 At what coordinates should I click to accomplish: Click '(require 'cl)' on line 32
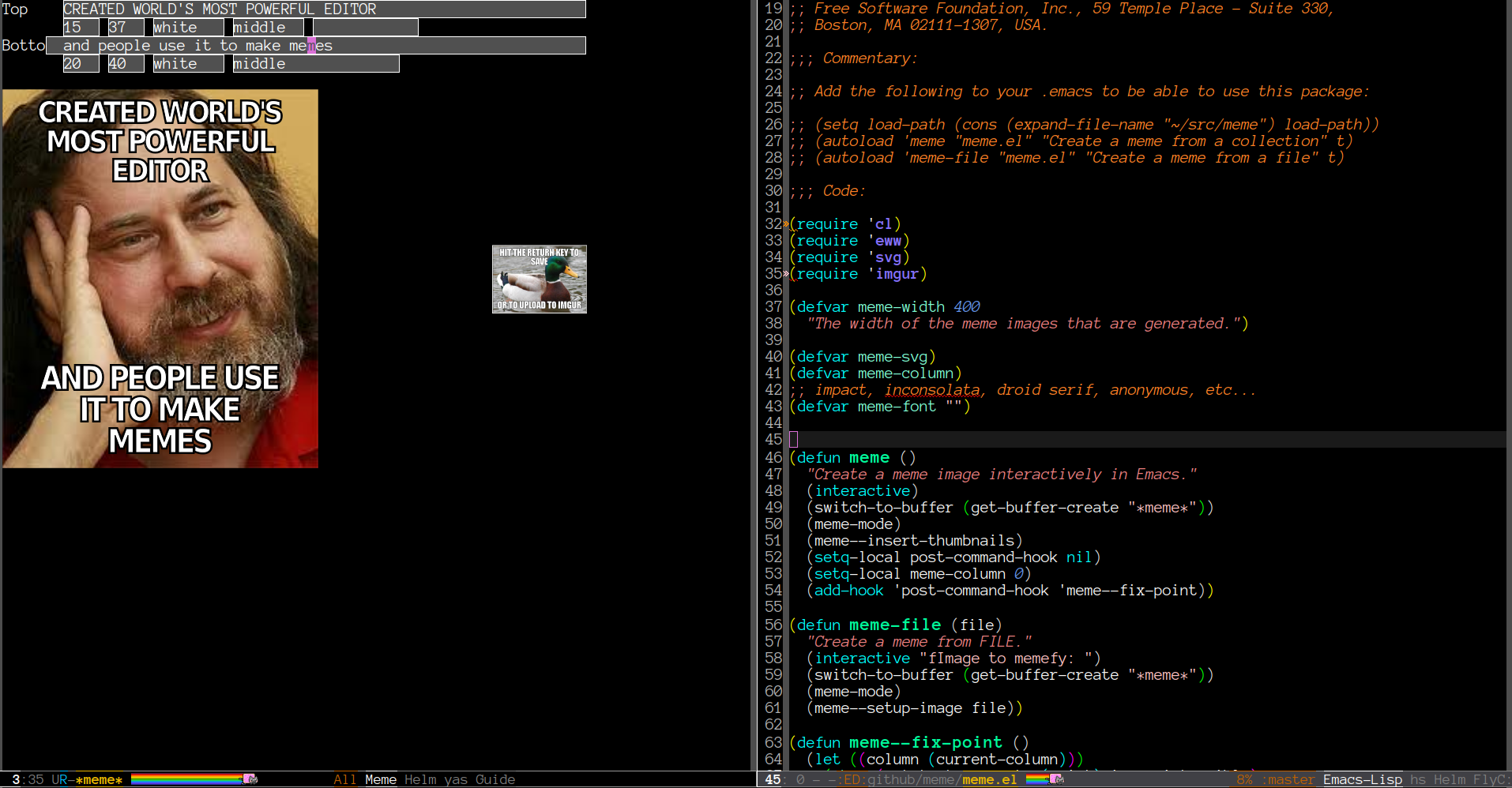[x=845, y=224]
